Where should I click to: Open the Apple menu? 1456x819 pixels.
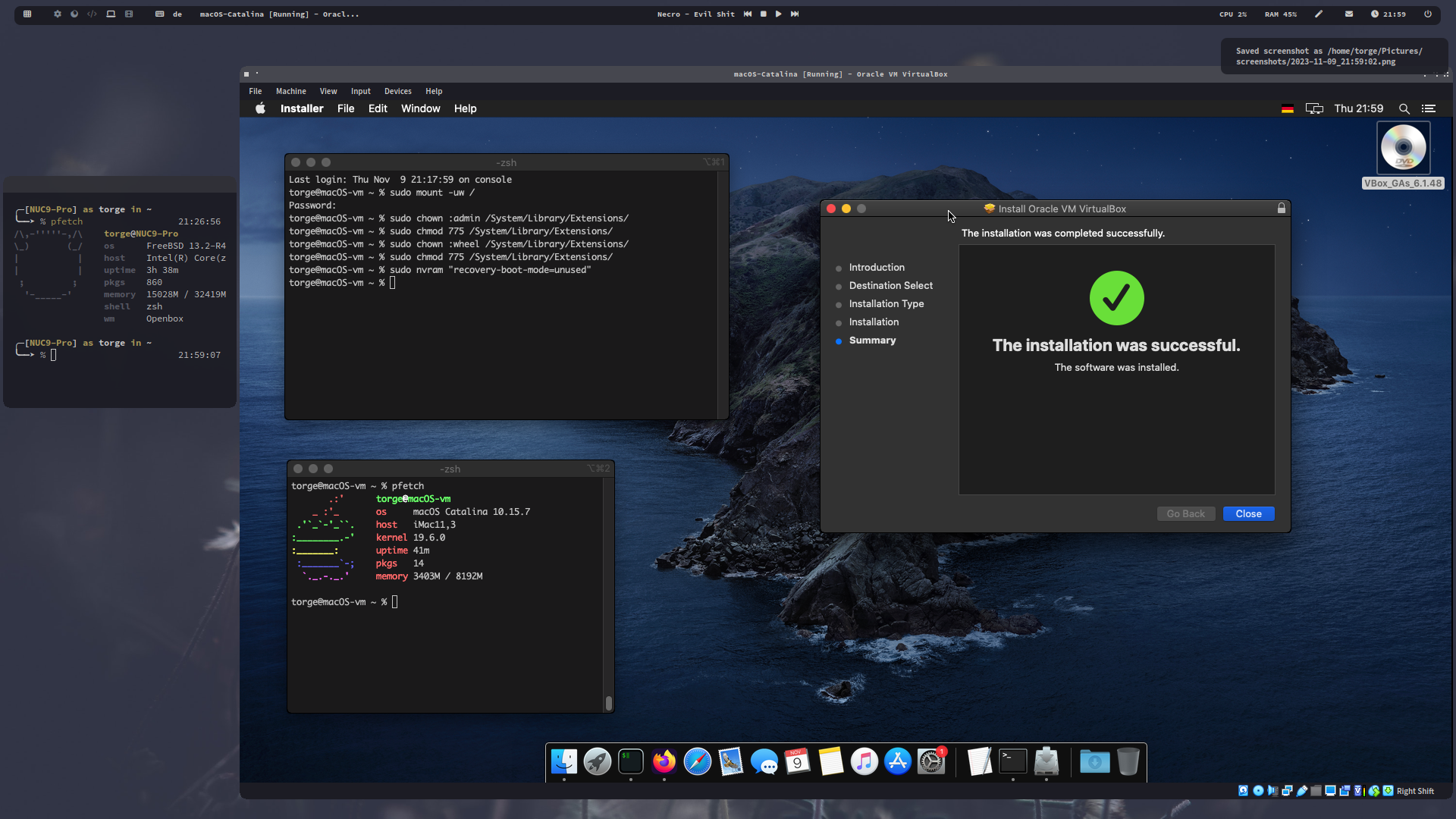tap(260, 108)
